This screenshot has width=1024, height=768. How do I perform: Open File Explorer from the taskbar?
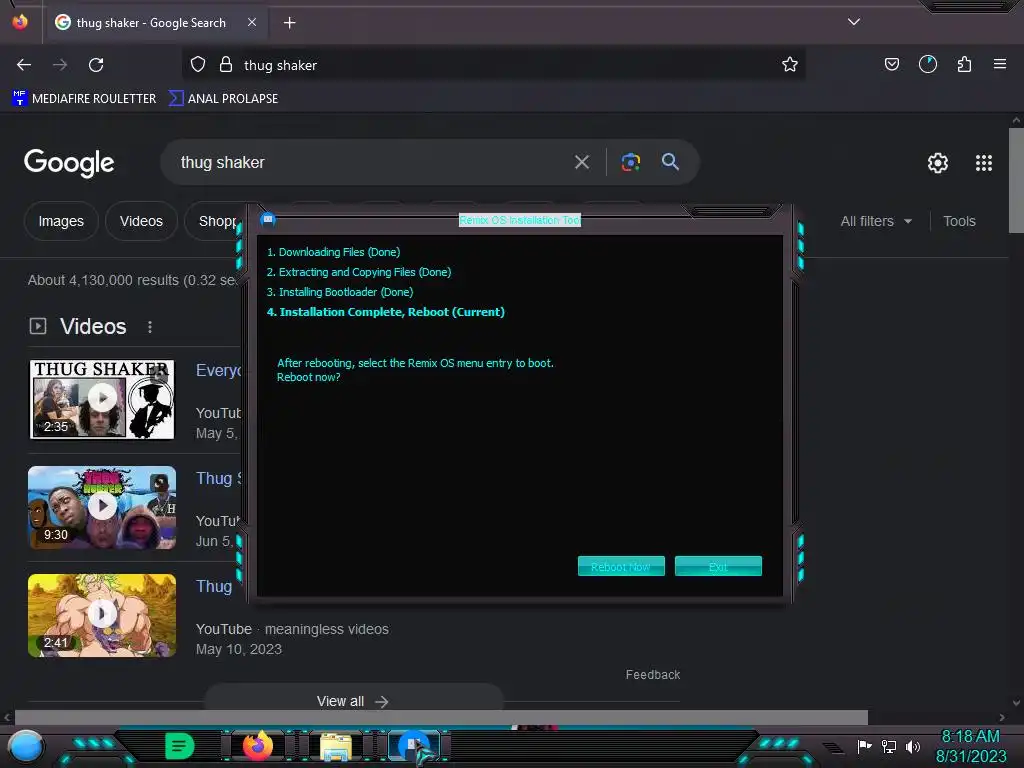coord(336,746)
